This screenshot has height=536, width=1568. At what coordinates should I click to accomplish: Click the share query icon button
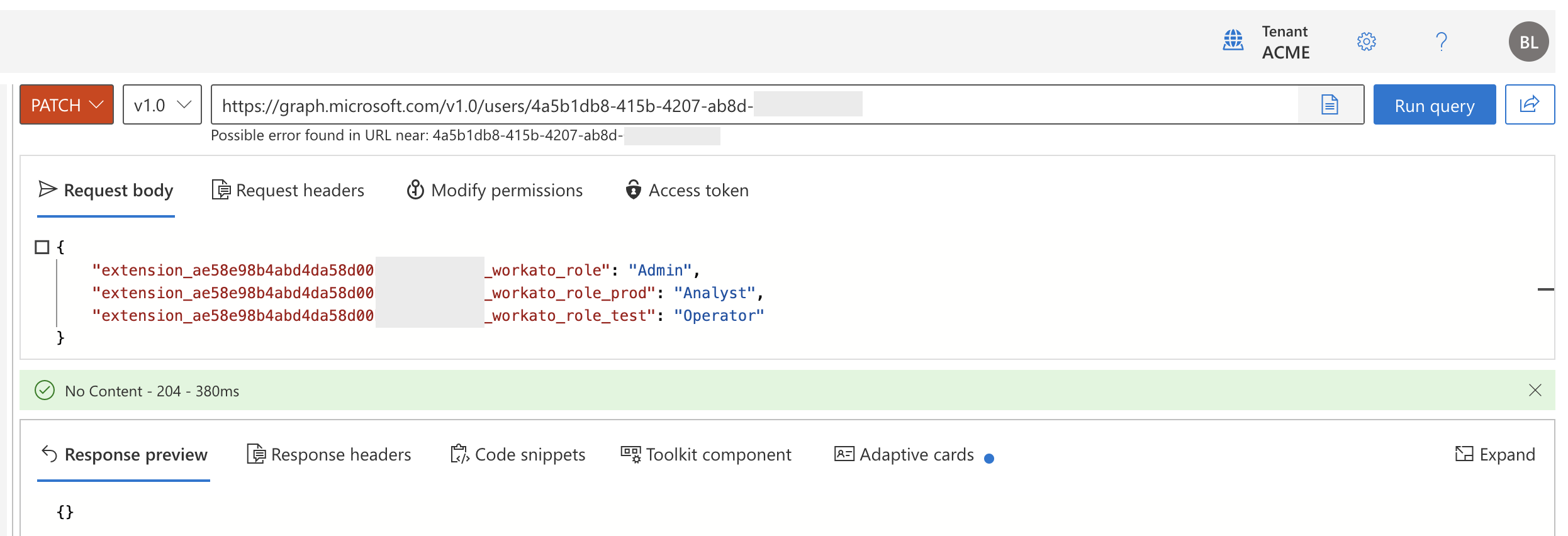point(1529,105)
